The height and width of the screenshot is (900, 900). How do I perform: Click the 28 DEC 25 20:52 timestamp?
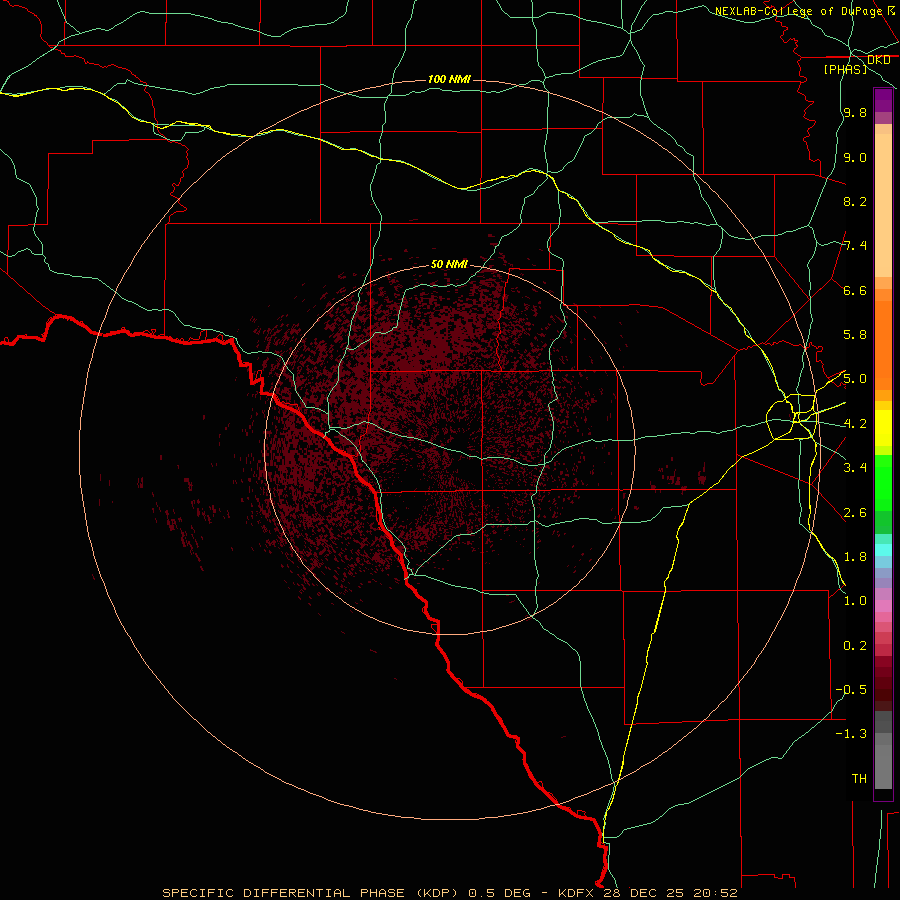[x=670, y=893]
